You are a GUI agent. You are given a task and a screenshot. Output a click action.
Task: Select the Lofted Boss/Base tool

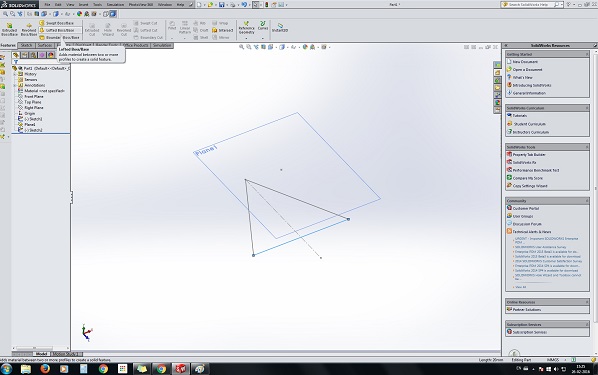click(60, 30)
